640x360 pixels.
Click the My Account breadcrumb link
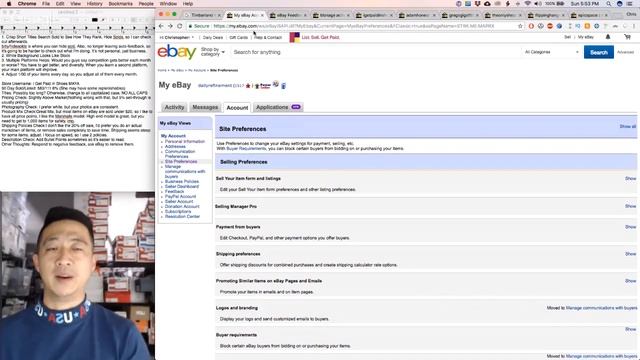click(197, 70)
